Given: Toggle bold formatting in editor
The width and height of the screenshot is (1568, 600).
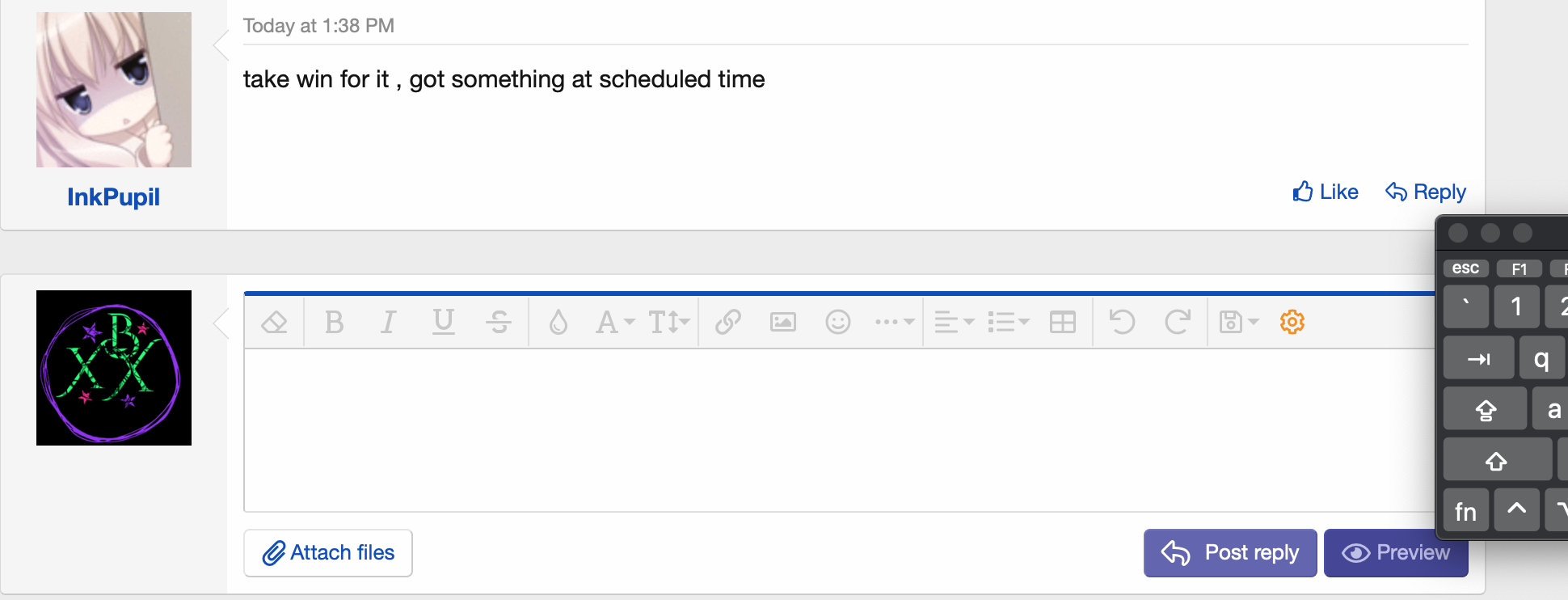Looking at the screenshot, I should pos(334,323).
